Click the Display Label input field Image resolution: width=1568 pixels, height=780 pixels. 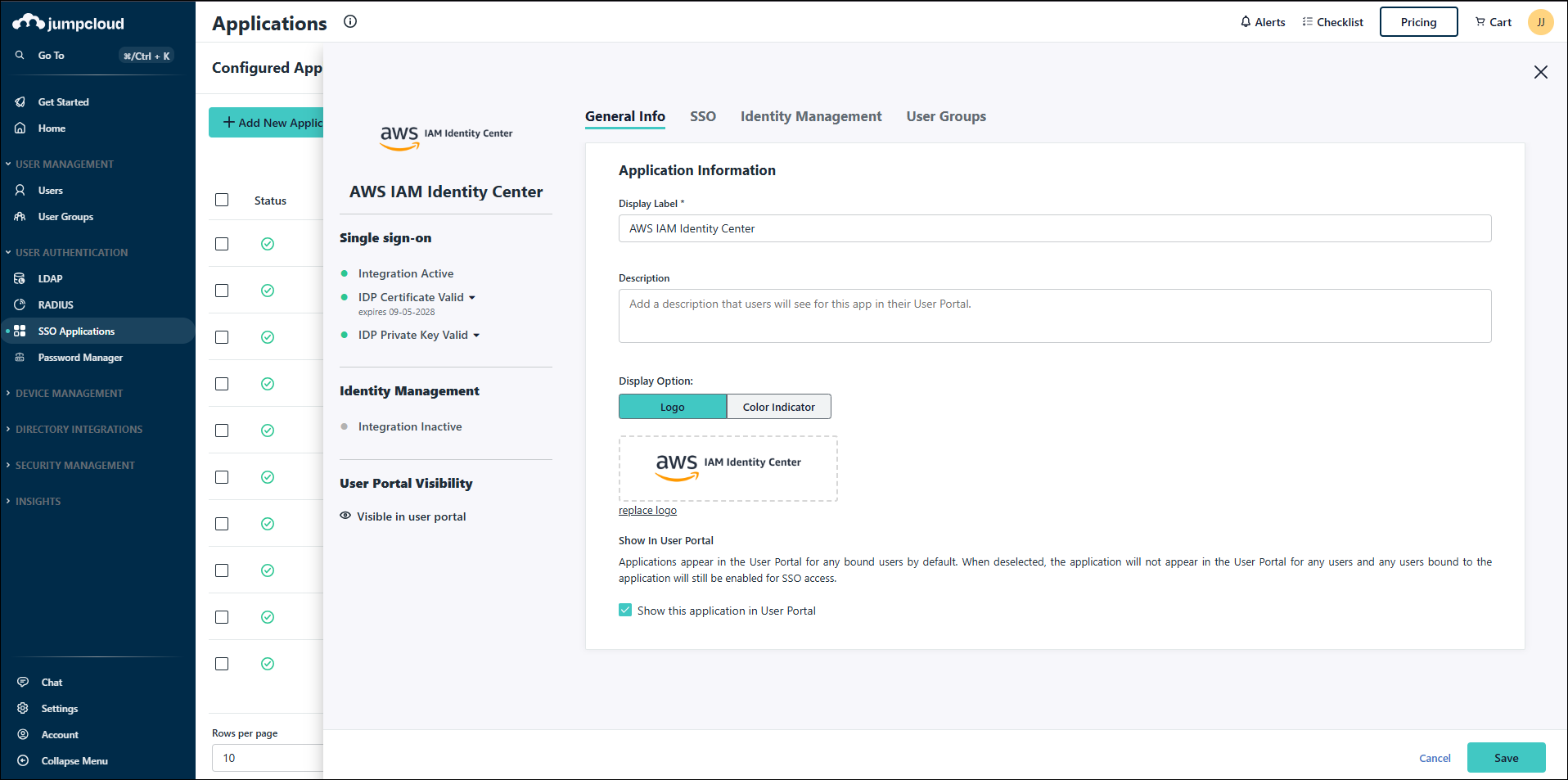point(1054,228)
